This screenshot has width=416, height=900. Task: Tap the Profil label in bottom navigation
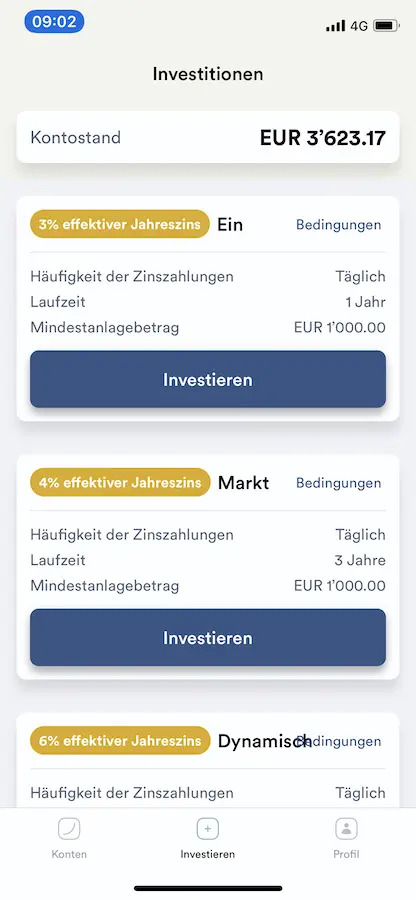346,854
